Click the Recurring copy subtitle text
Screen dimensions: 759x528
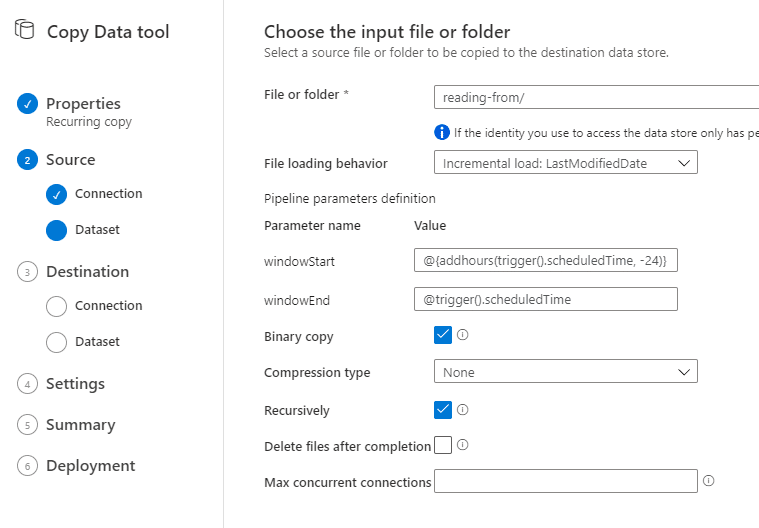(x=89, y=121)
